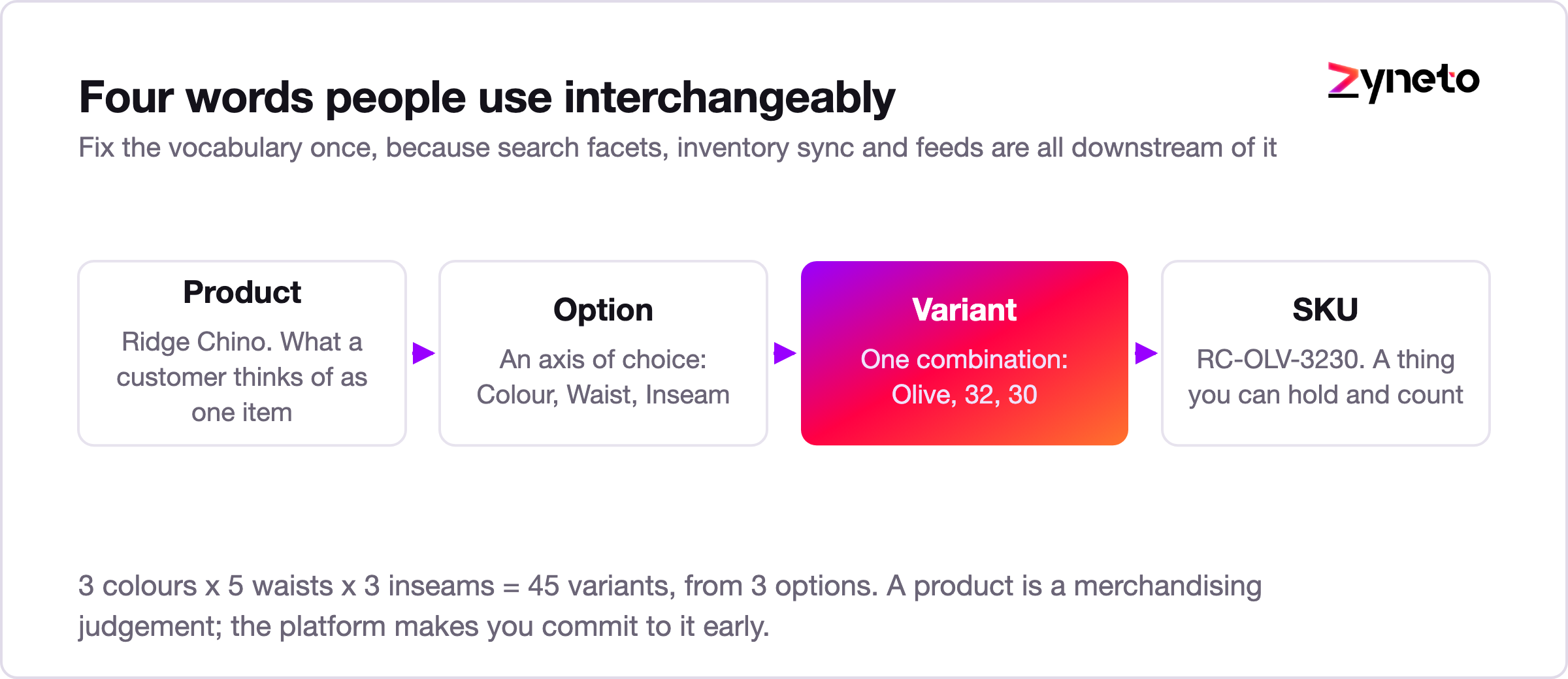Click the Option heading
This screenshot has width=1568, height=679.
[603, 309]
